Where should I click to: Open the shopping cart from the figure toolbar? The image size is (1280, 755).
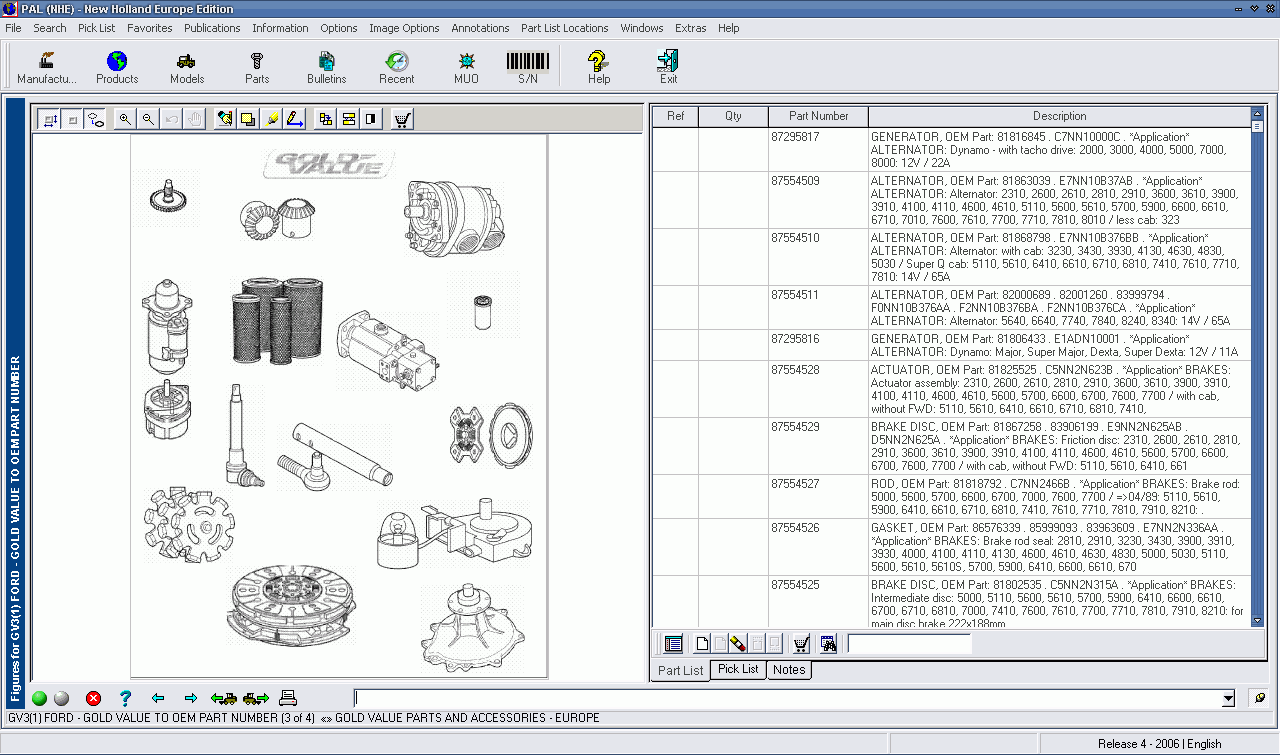coord(402,118)
